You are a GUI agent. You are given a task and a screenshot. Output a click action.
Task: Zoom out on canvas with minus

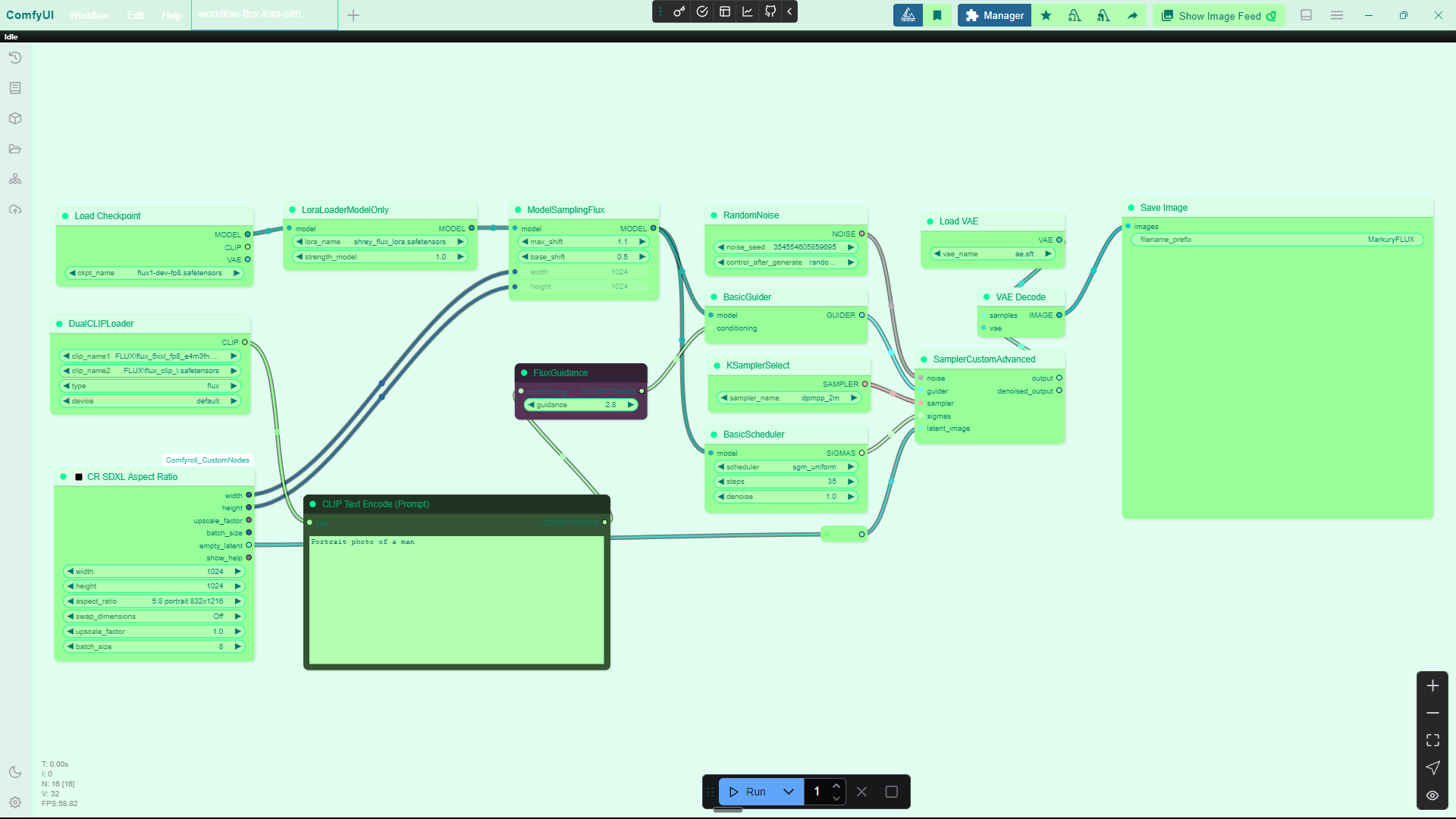point(1432,713)
